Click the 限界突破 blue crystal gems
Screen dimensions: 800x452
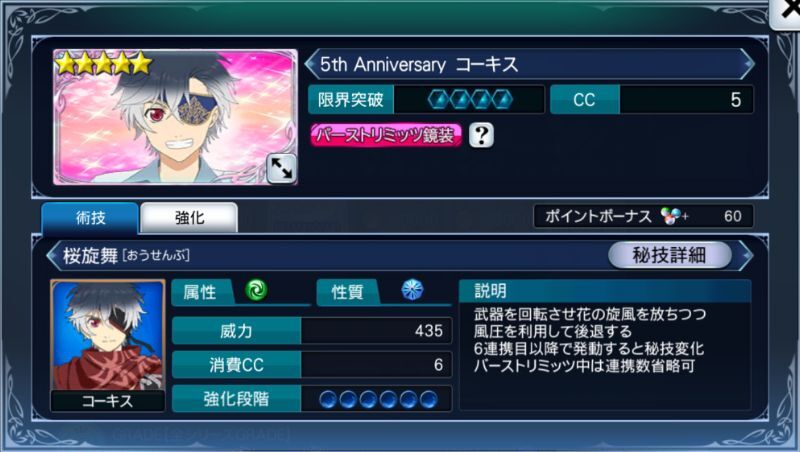pos(470,99)
